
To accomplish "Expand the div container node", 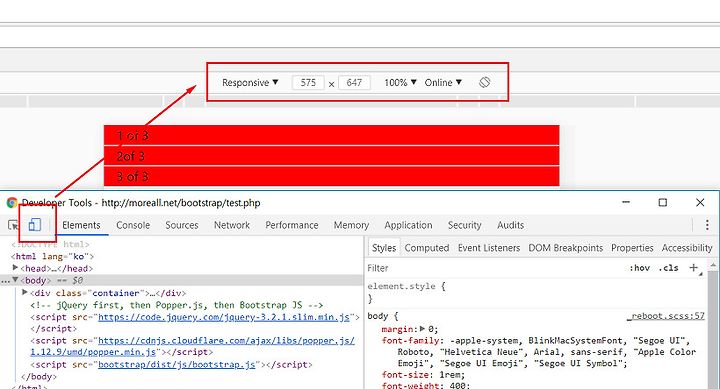I will [x=25, y=292].
